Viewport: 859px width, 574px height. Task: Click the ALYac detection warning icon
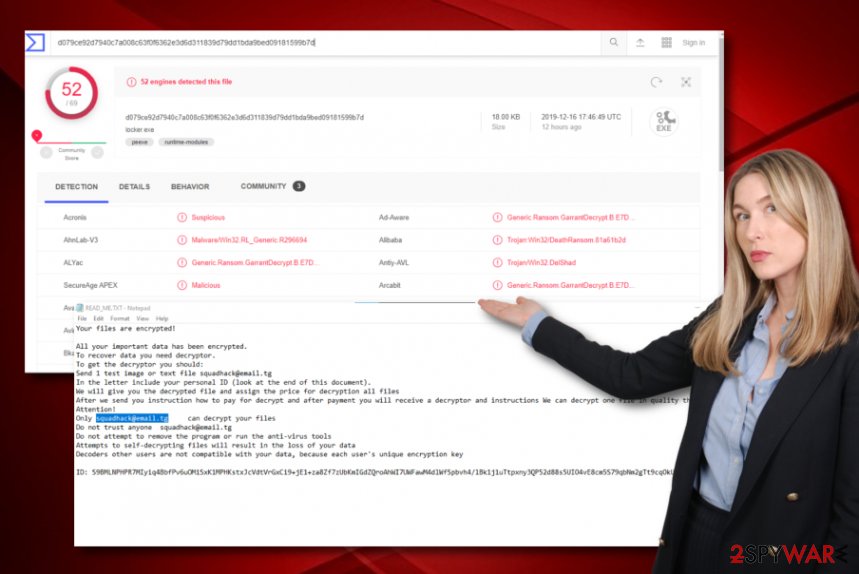182,263
